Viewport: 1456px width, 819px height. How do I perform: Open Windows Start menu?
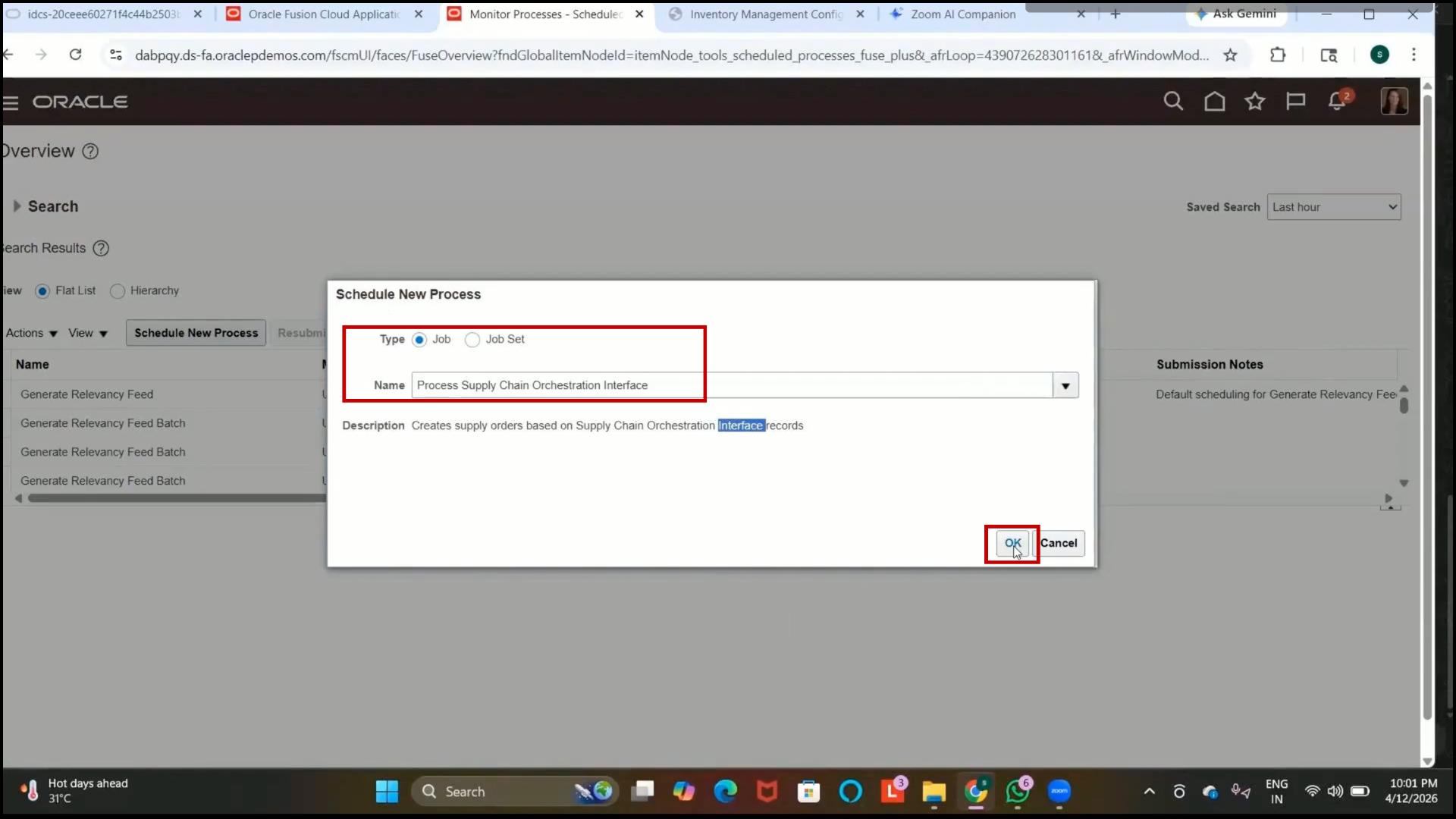387,792
